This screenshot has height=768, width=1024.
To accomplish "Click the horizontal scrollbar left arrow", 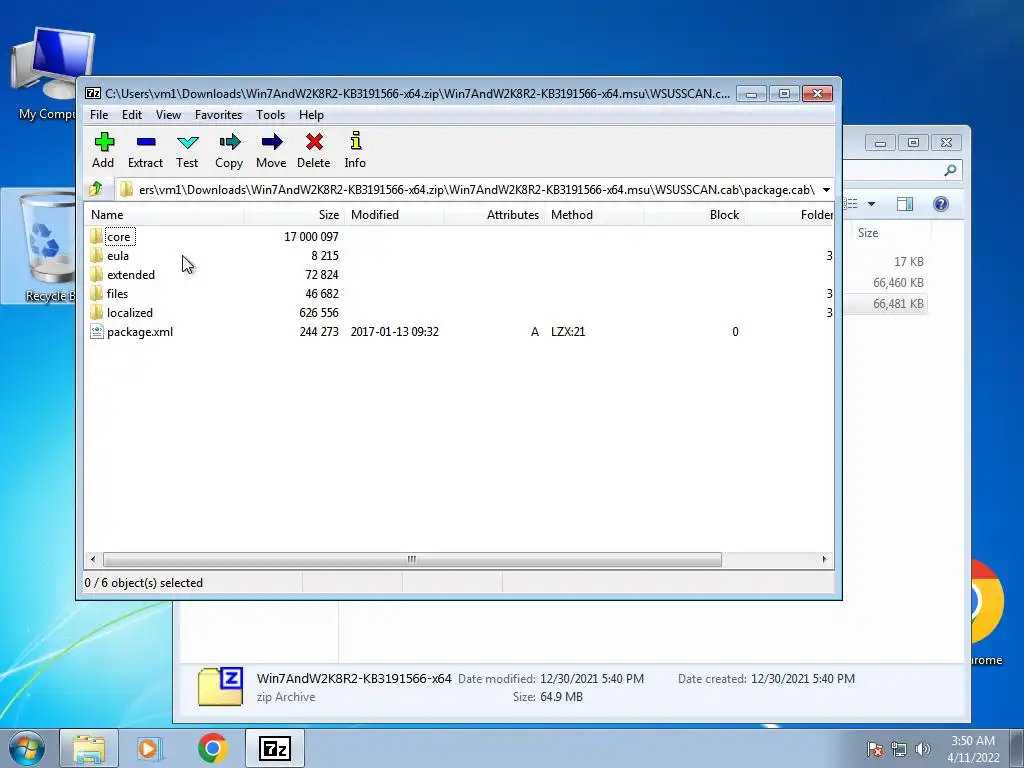I will coord(93,560).
